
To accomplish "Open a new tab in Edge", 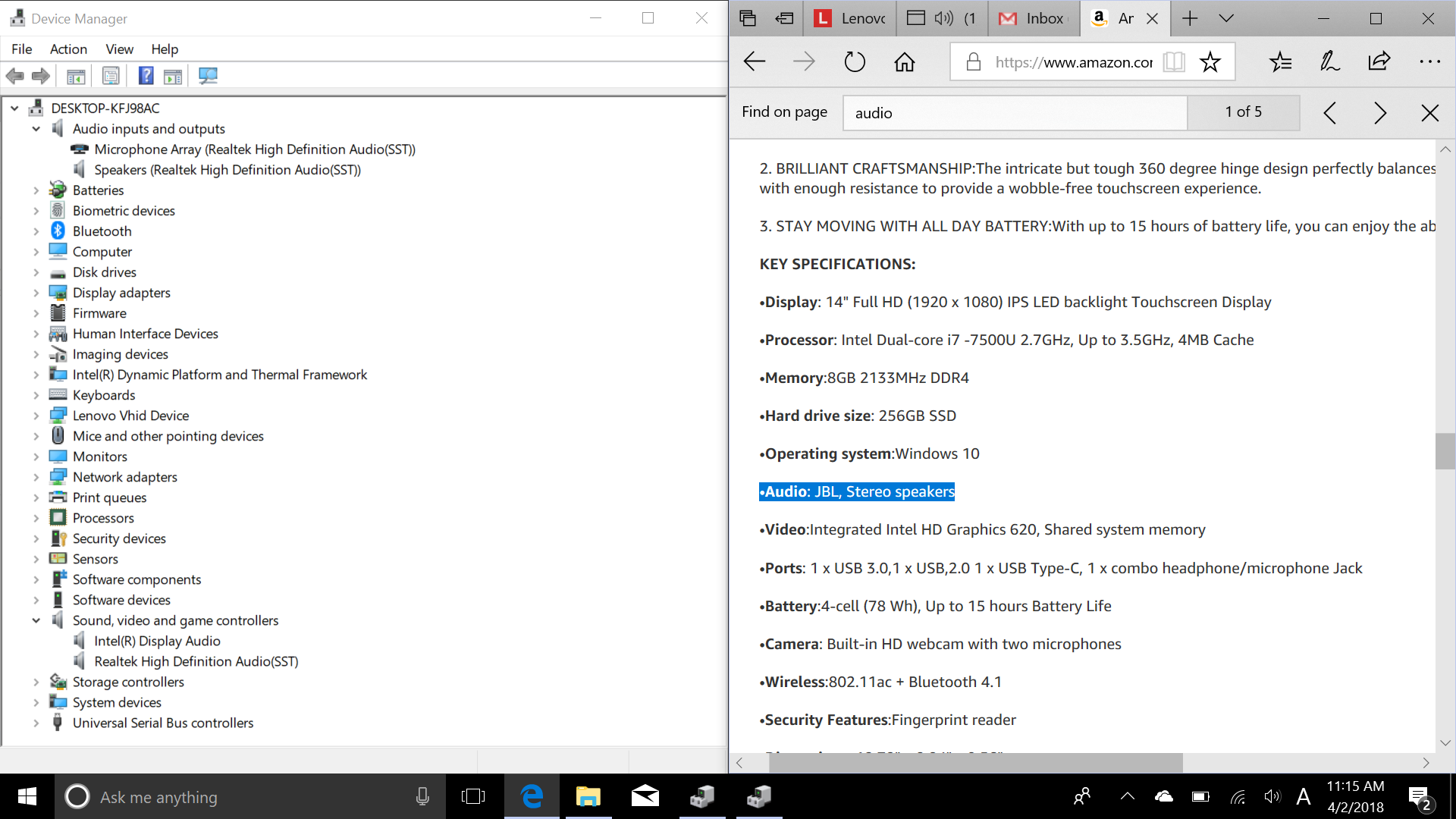I will pyautogui.click(x=1191, y=18).
